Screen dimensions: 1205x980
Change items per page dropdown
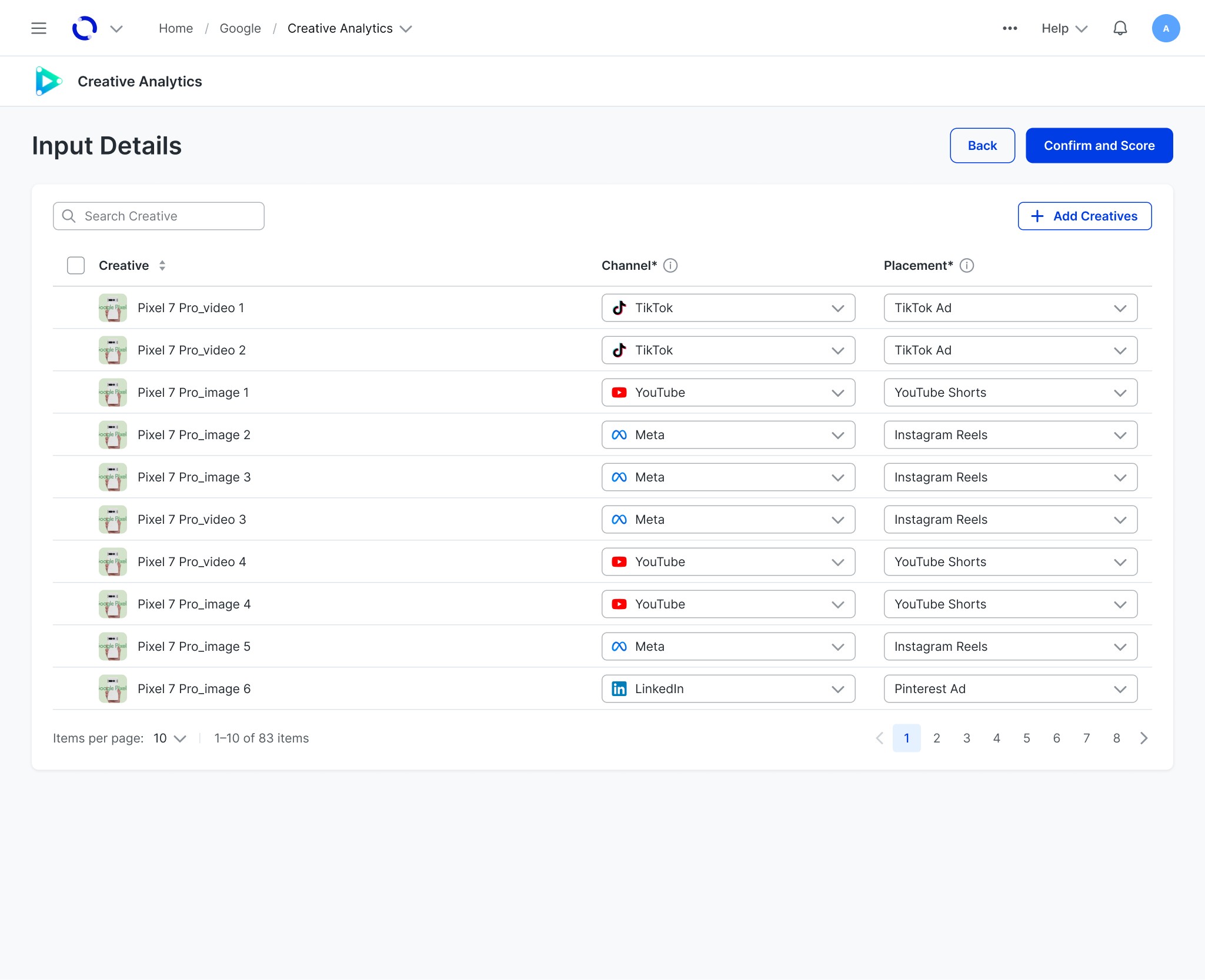[x=170, y=738]
